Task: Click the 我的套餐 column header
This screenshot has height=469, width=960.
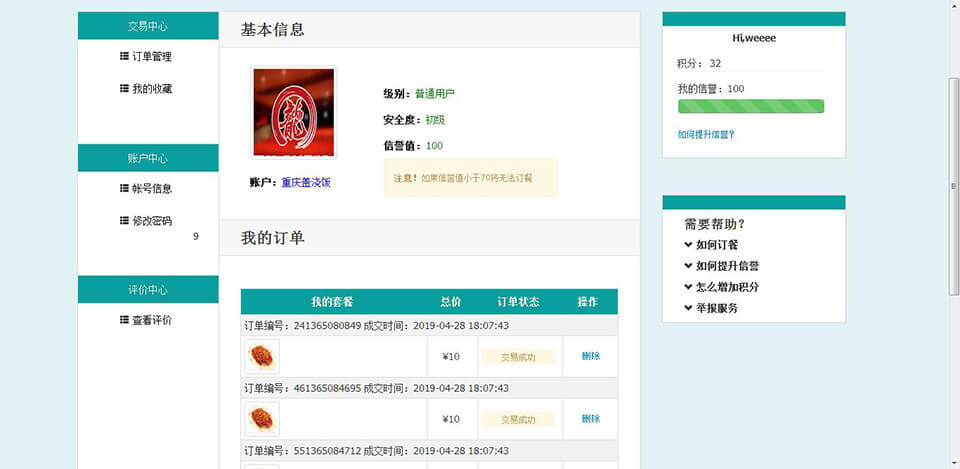Action: 332,302
